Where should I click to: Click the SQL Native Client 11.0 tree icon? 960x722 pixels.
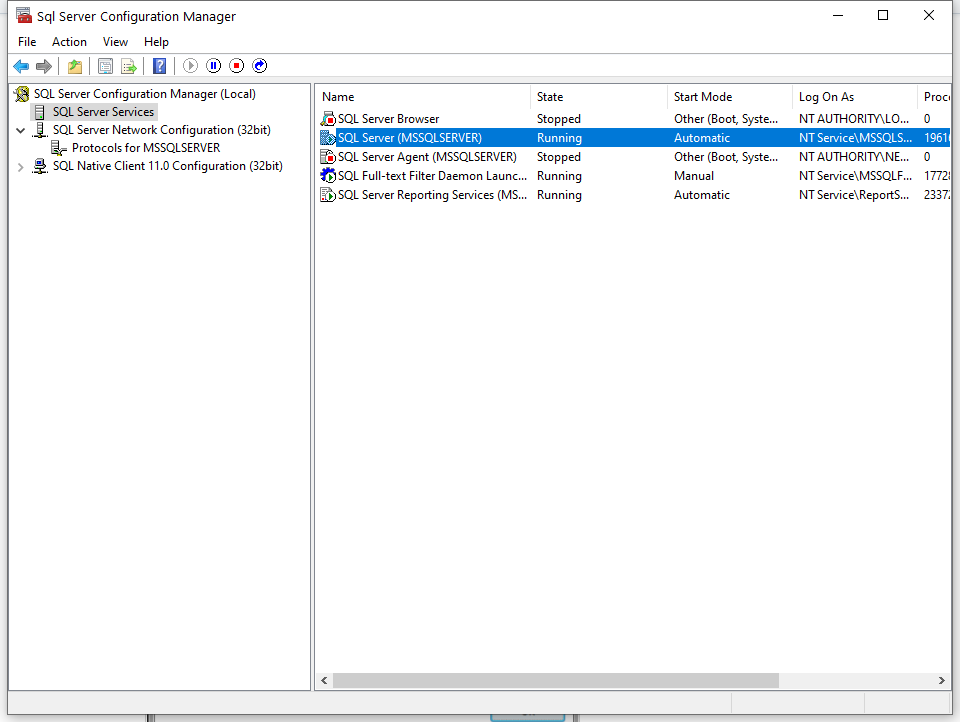pyautogui.click(x=40, y=166)
